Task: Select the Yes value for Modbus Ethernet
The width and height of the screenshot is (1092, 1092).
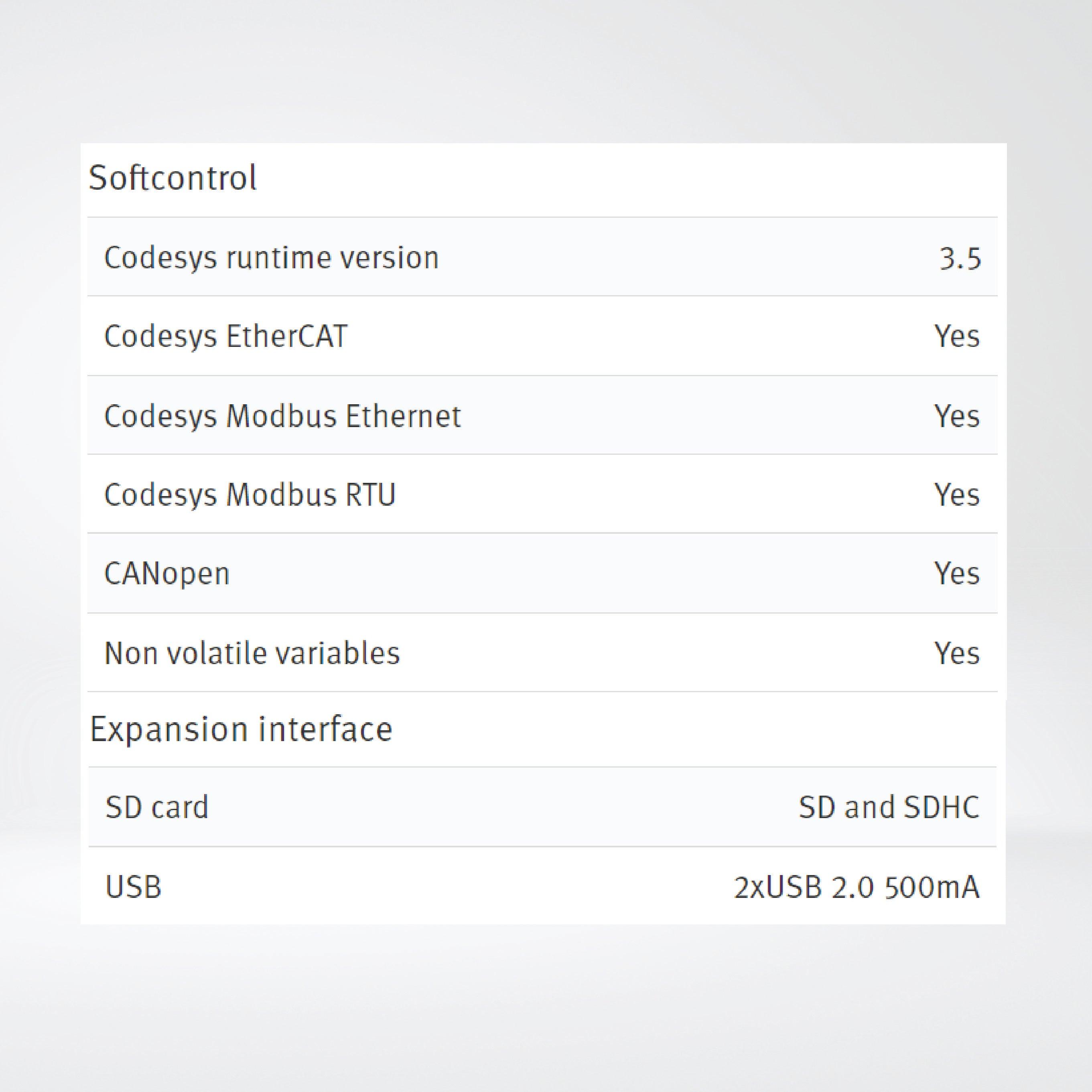Action: pos(956,416)
